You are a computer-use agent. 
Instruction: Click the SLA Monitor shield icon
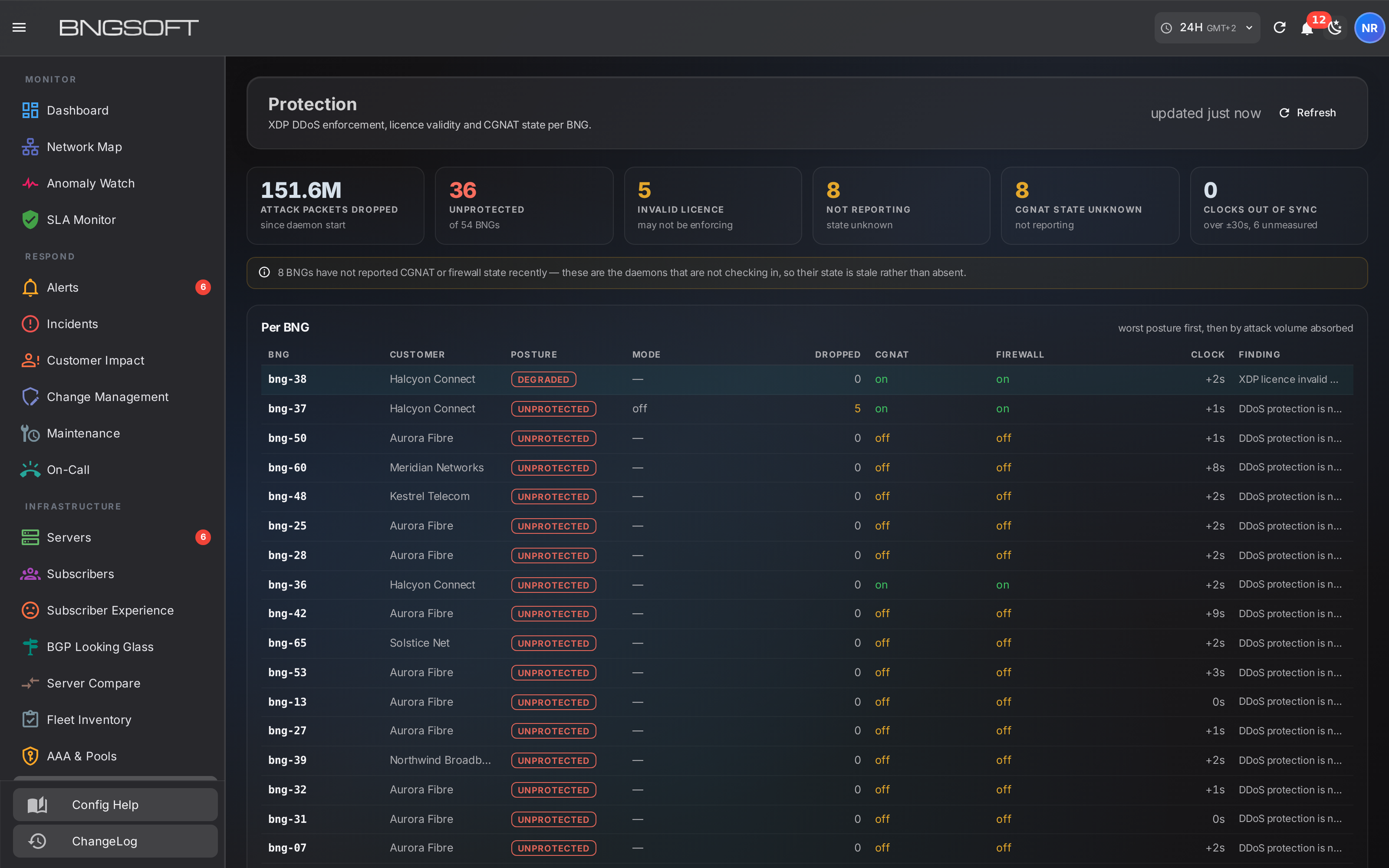pyautogui.click(x=30, y=220)
